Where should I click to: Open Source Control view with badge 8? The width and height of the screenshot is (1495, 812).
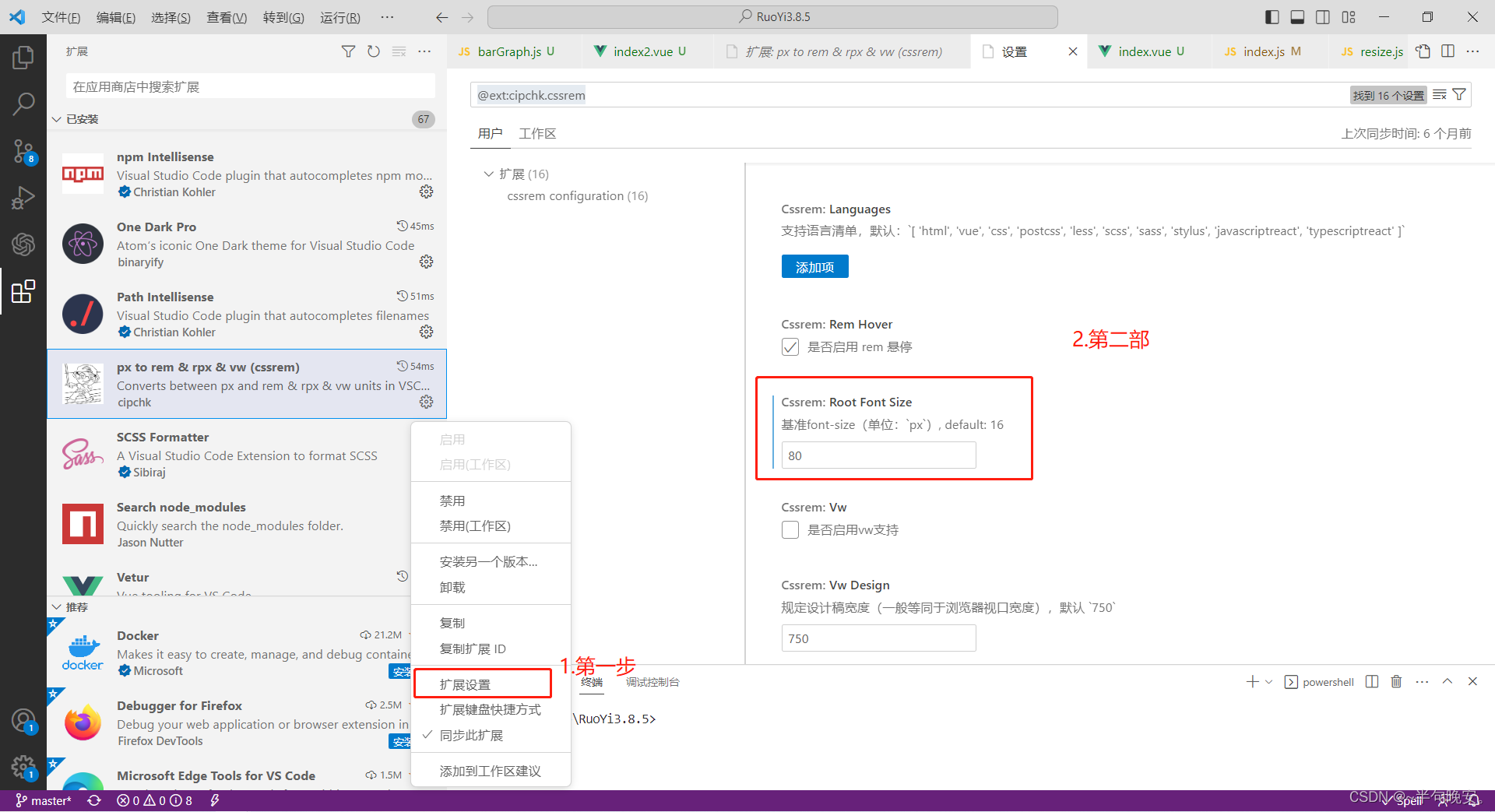click(23, 151)
